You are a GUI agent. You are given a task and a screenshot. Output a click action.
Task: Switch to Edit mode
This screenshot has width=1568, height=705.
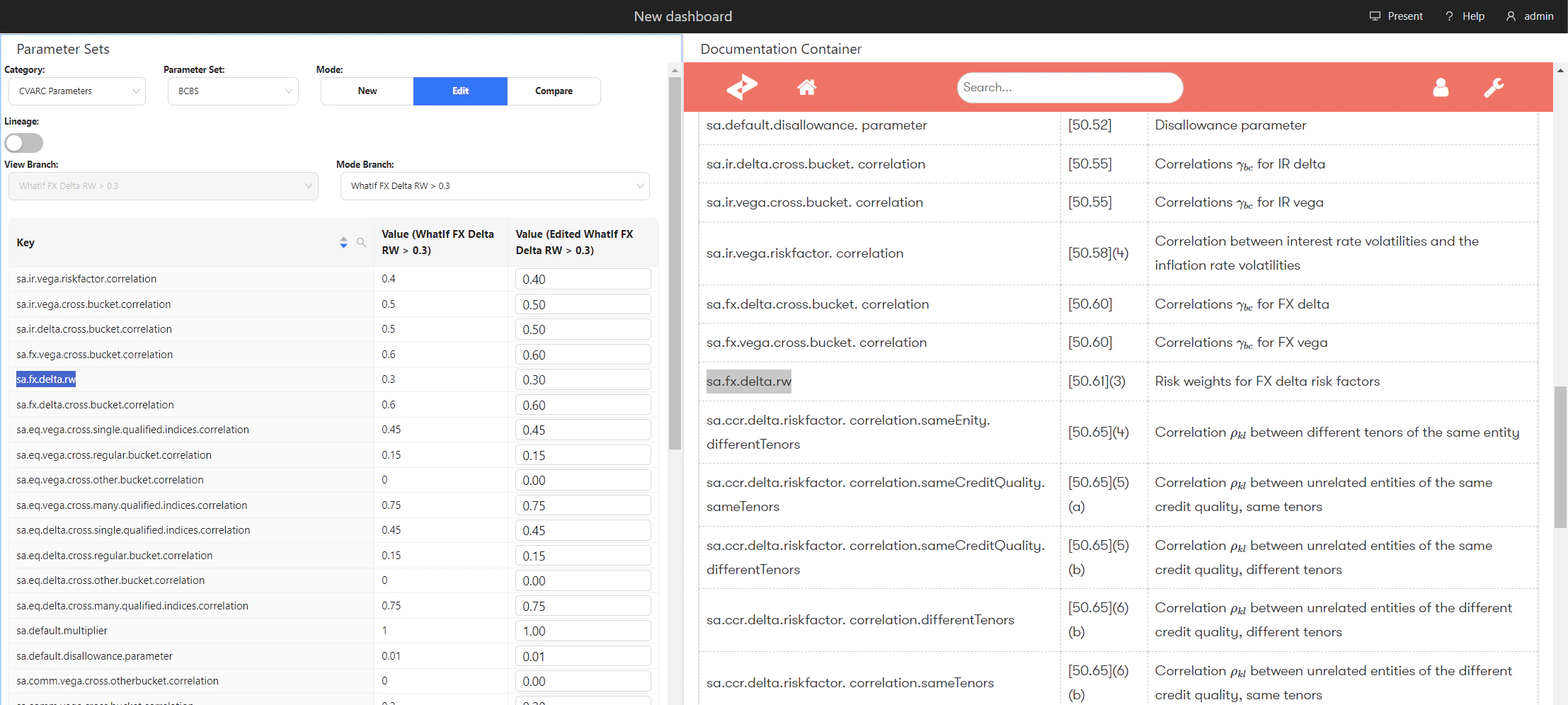point(460,91)
